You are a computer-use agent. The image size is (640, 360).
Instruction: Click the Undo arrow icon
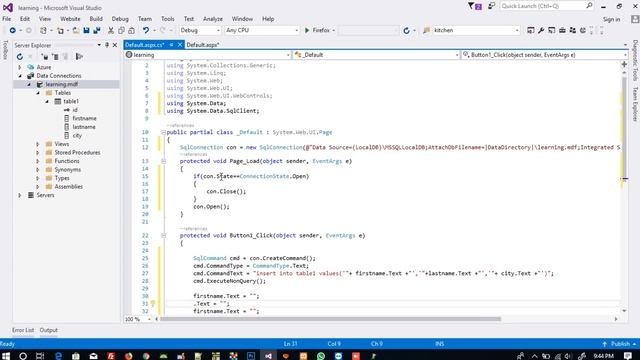point(146,30)
